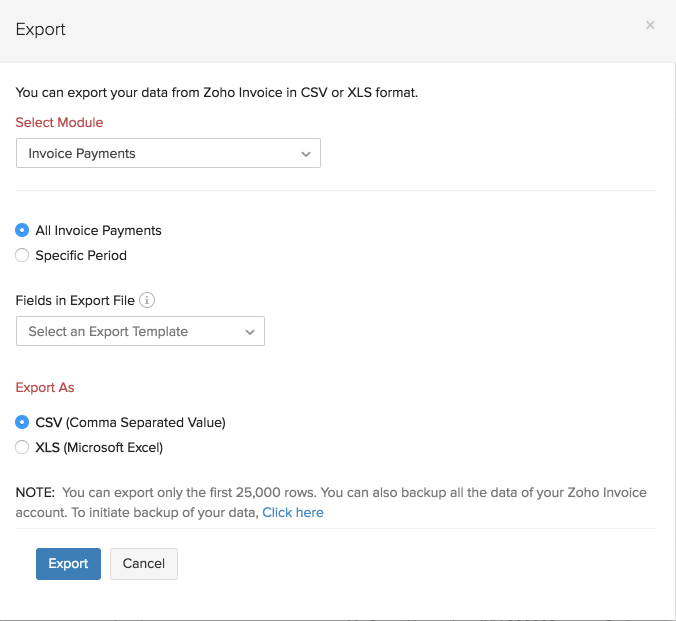This screenshot has width=676, height=621.
Task: Pick the CSV radio button circle
Action: pyautogui.click(x=22, y=422)
